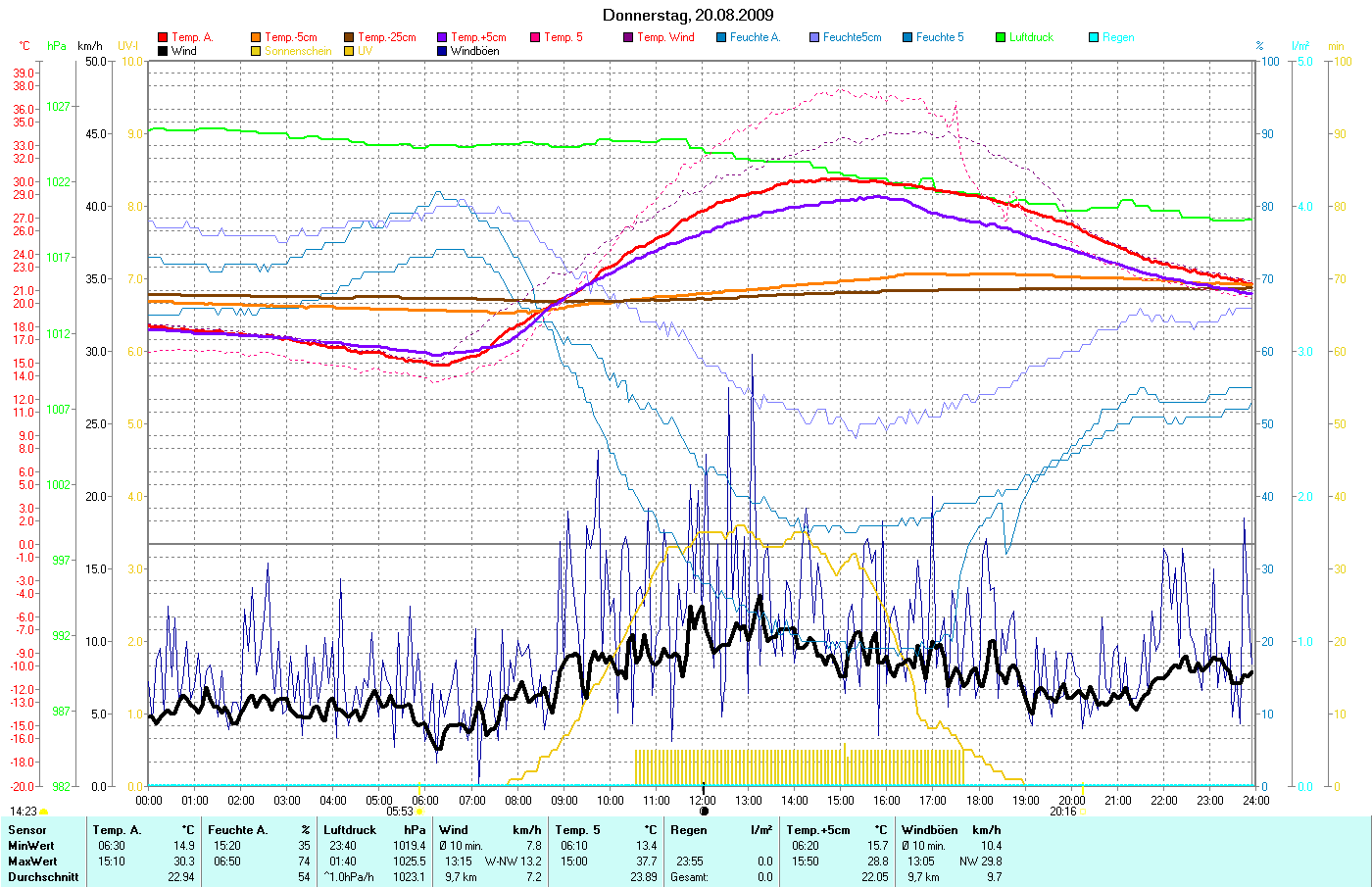The height and width of the screenshot is (887, 1372).
Task: Click the green Luftdruck legend square
Action: 1001,37
